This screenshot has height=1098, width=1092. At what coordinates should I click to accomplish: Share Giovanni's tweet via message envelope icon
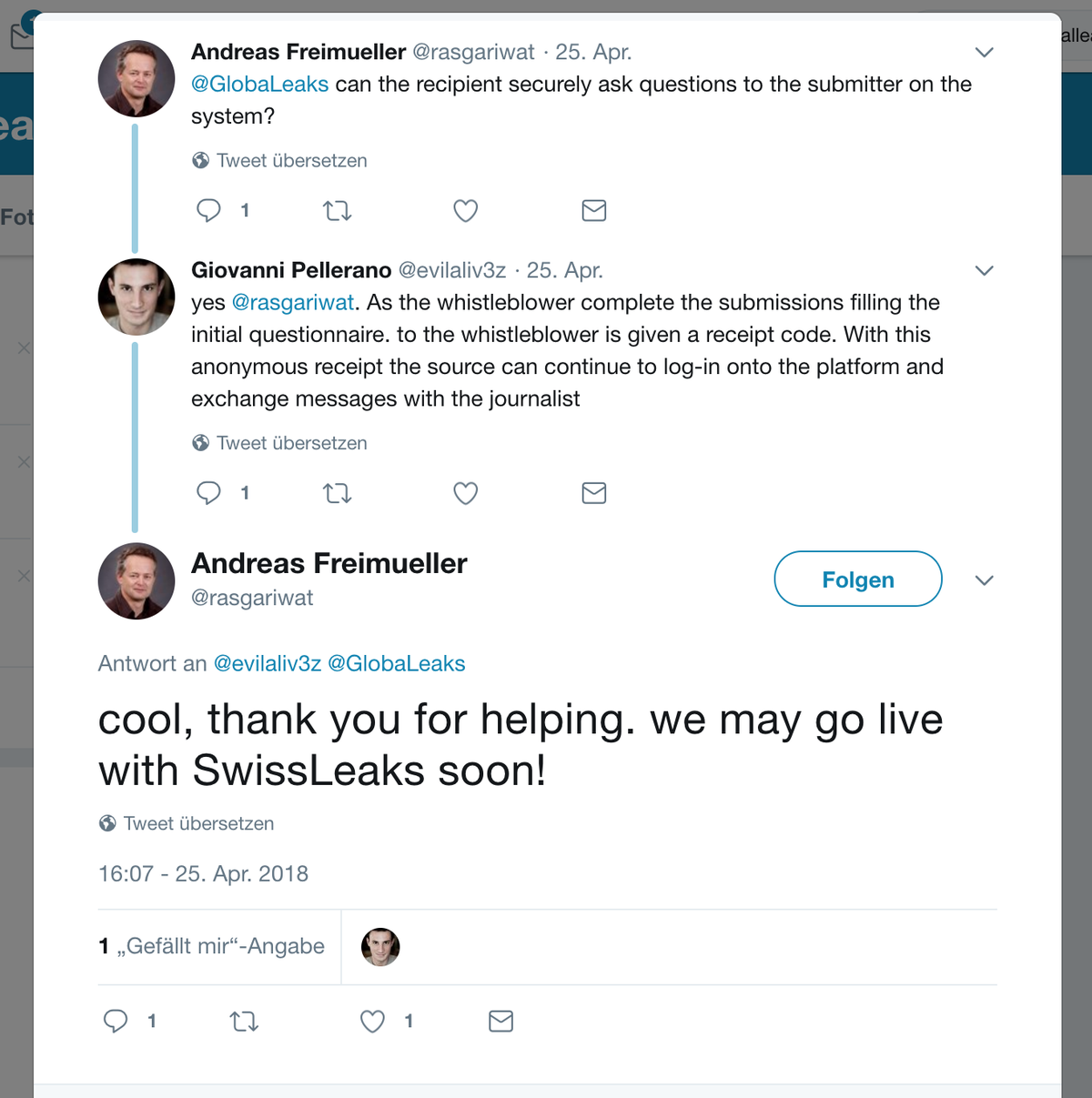(594, 493)
